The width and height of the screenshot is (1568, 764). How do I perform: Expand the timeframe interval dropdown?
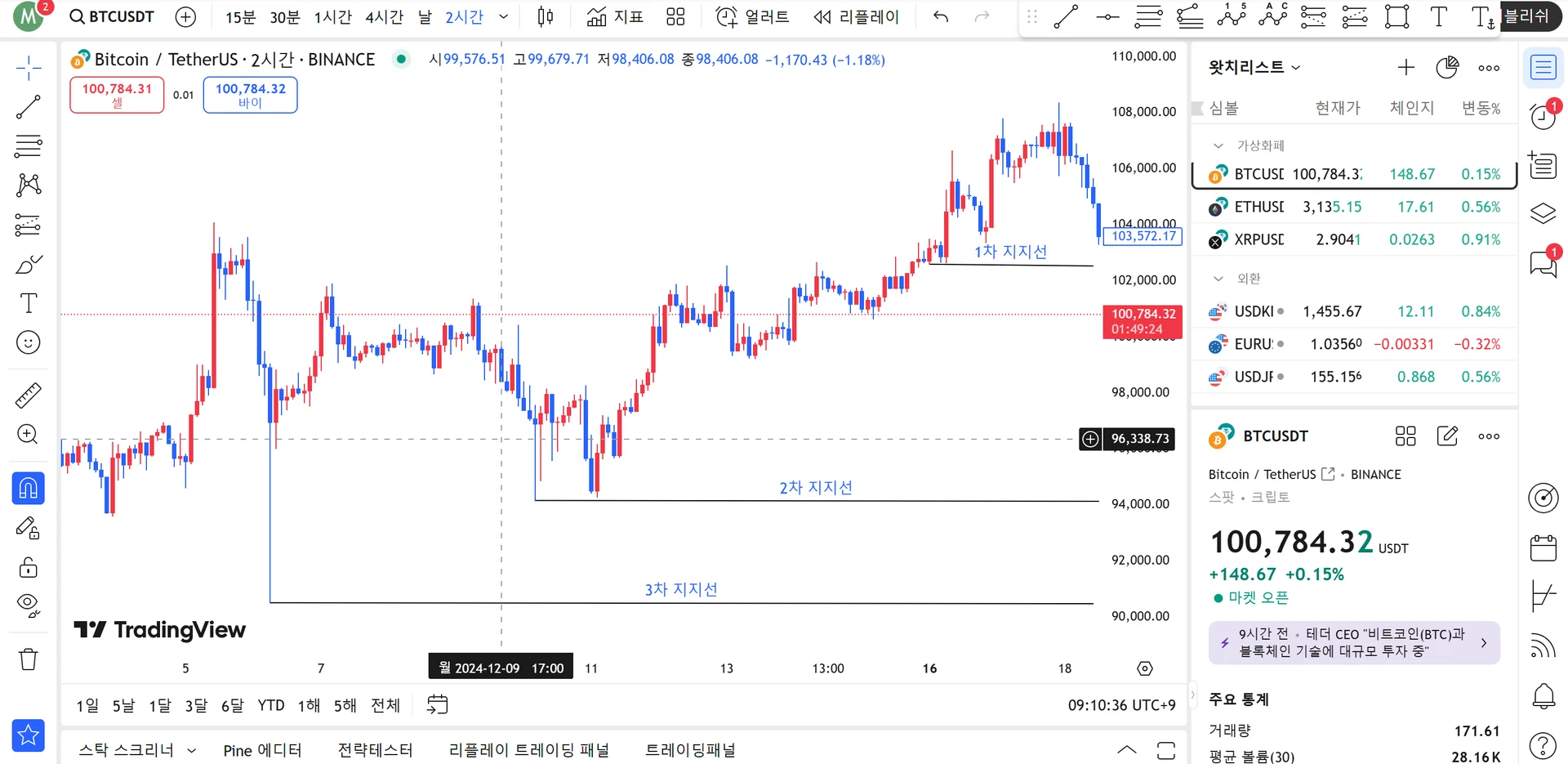tap(504, 17)
